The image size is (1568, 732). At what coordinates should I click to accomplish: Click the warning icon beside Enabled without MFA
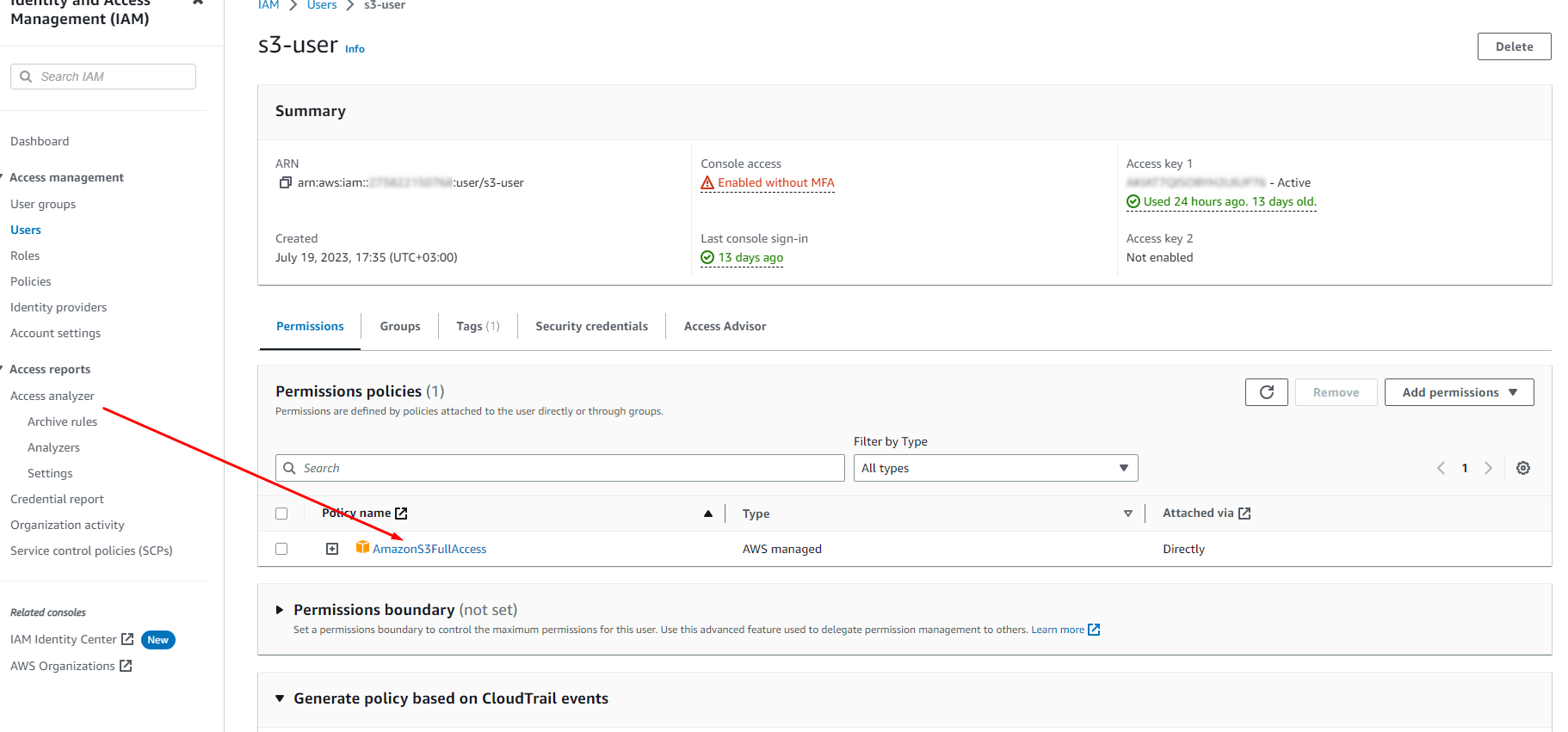pos(707,182)
